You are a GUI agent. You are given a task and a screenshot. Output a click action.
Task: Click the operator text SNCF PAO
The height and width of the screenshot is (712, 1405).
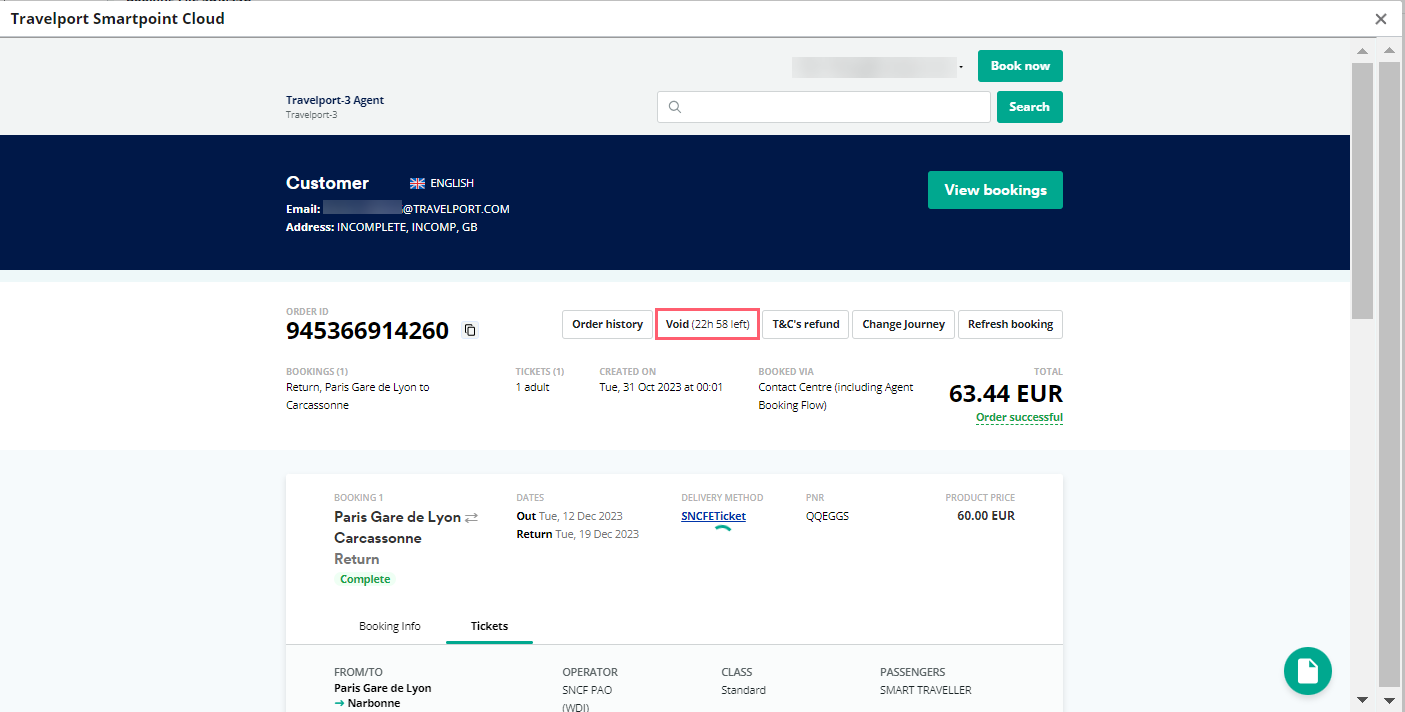pos(587,690)
